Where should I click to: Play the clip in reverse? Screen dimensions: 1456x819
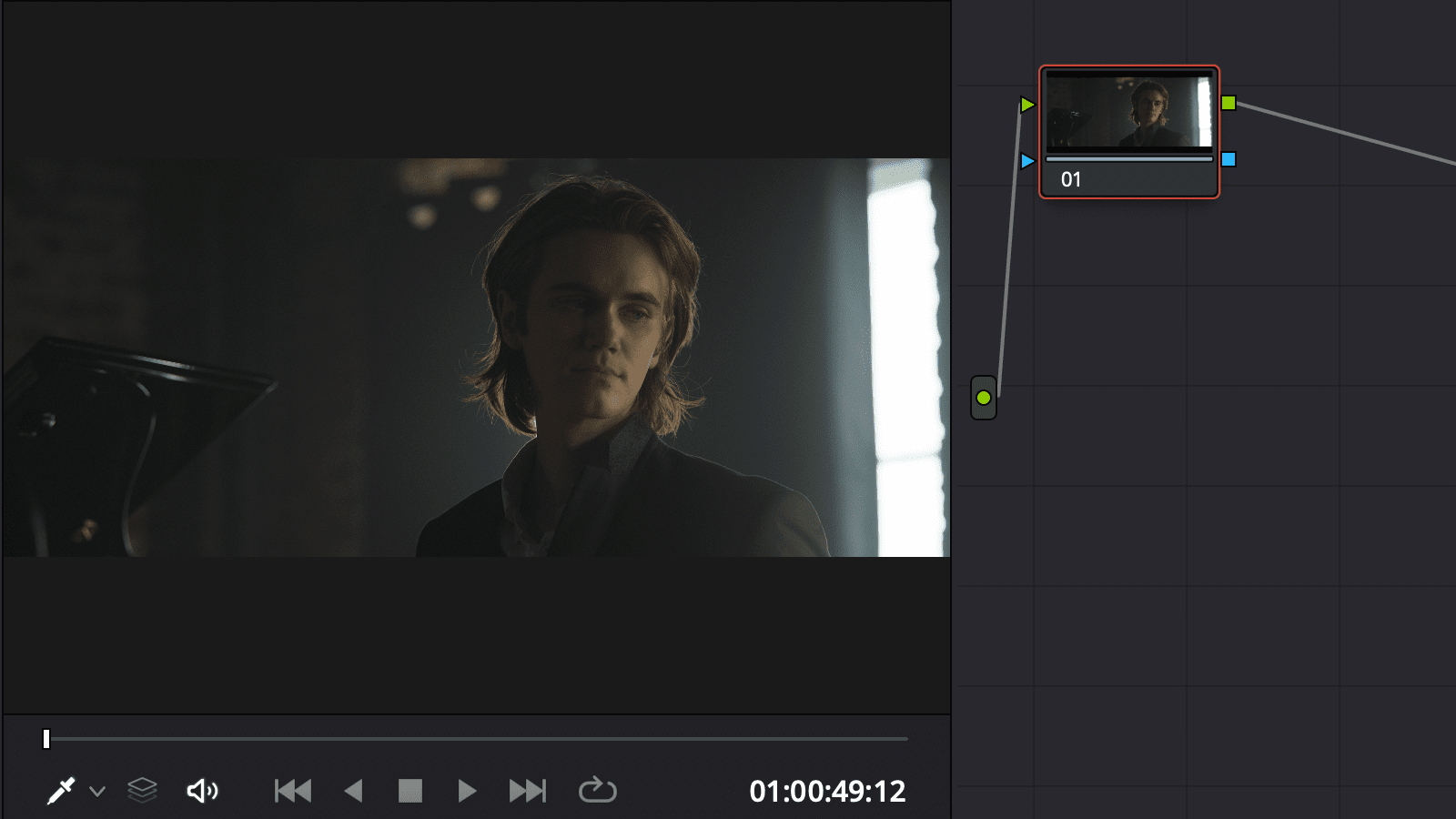[355, 790]
